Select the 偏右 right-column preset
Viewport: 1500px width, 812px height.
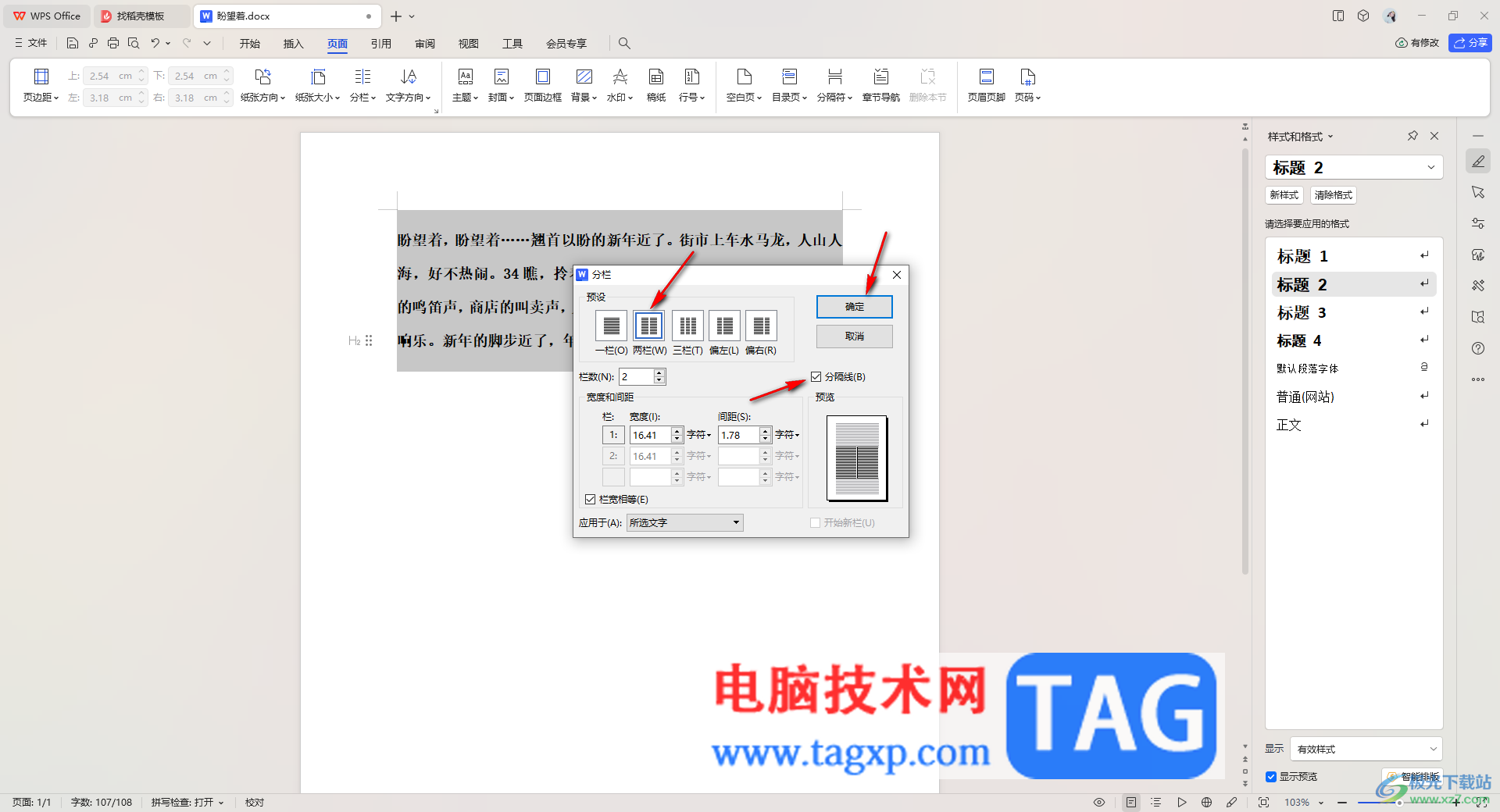click(761, 326)
